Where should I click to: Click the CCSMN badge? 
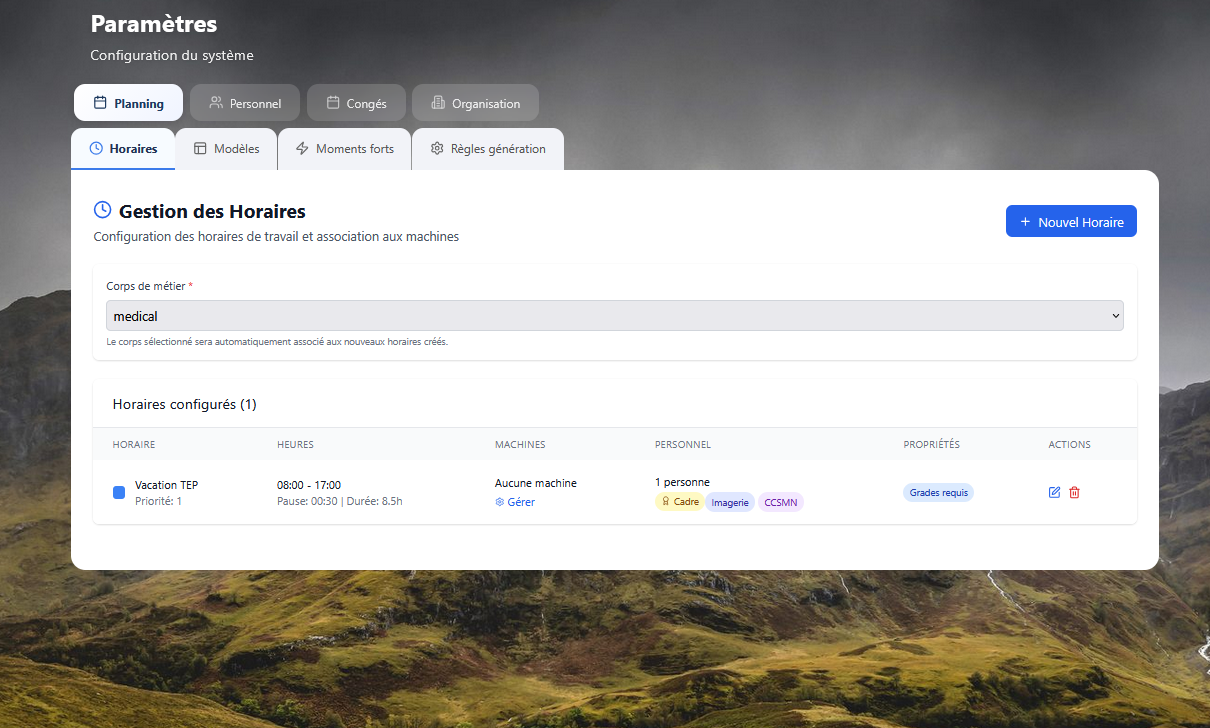[781, 502]
